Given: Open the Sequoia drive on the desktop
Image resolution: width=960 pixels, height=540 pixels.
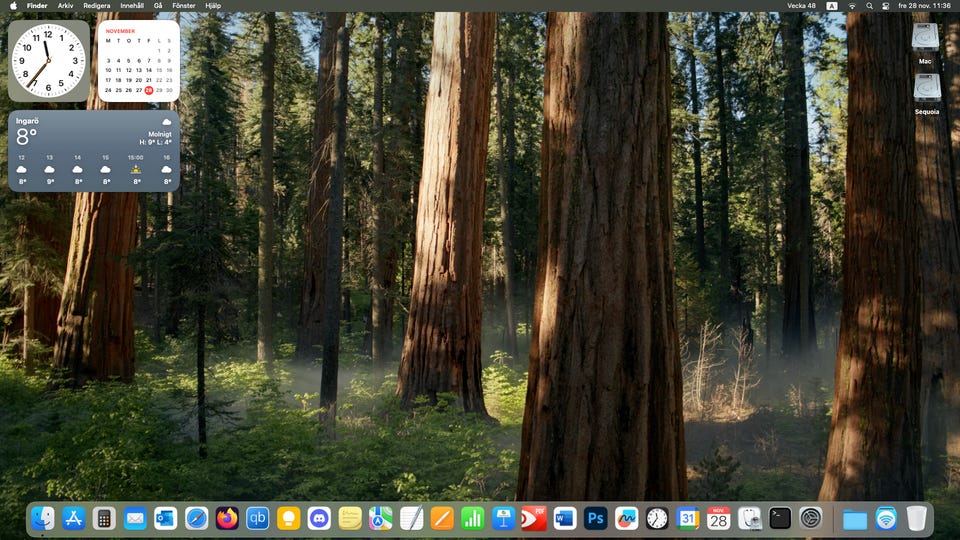Looking at the screenshot, I should point(926,90).
